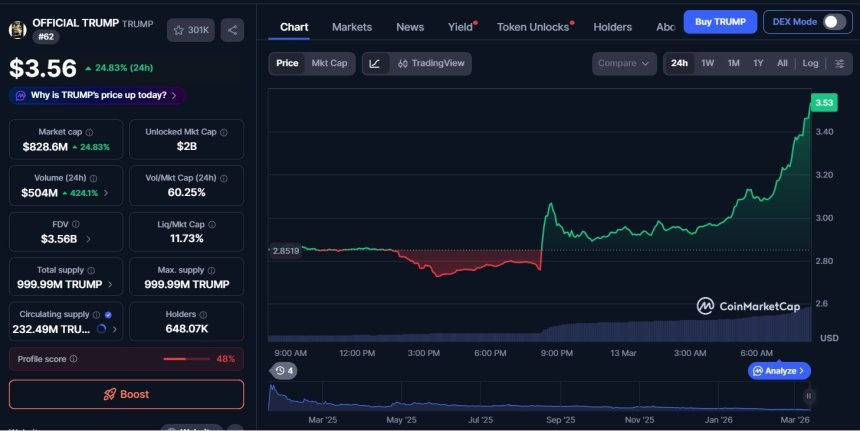Expand the FDV details chevron
Viewport: 860px width, 431px height.
[x=87, y=239]
